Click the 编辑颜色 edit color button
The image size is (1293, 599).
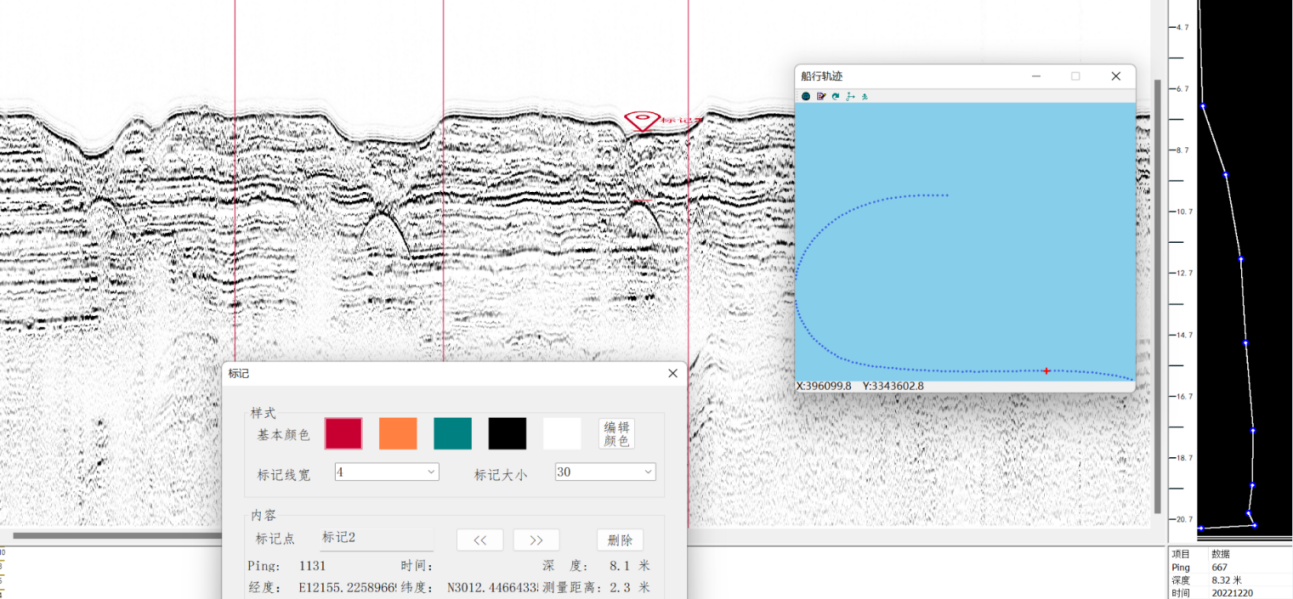(616, 434)
